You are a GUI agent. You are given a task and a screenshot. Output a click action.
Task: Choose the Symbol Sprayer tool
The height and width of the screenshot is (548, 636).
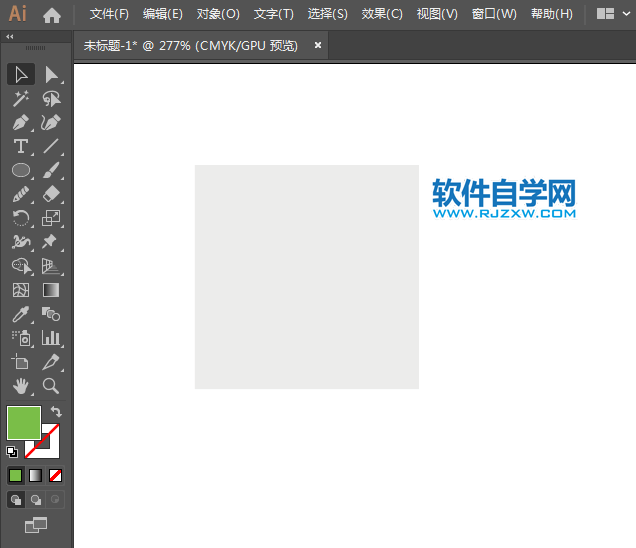coord(21,338)
